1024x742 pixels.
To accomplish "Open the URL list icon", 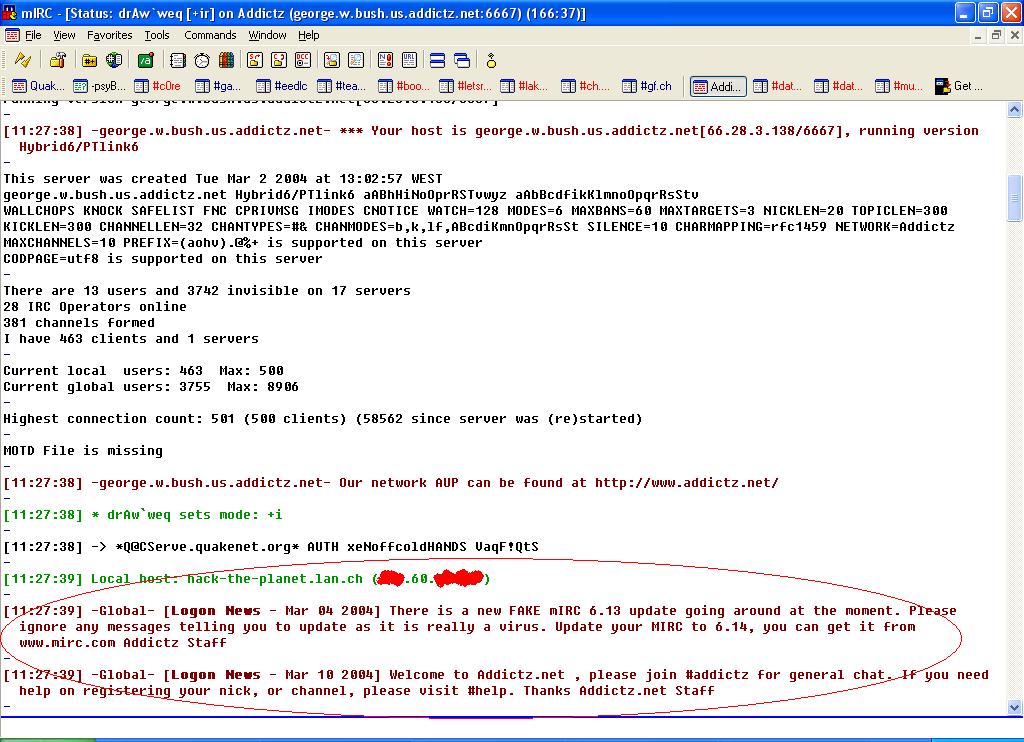I will [409, 61].
